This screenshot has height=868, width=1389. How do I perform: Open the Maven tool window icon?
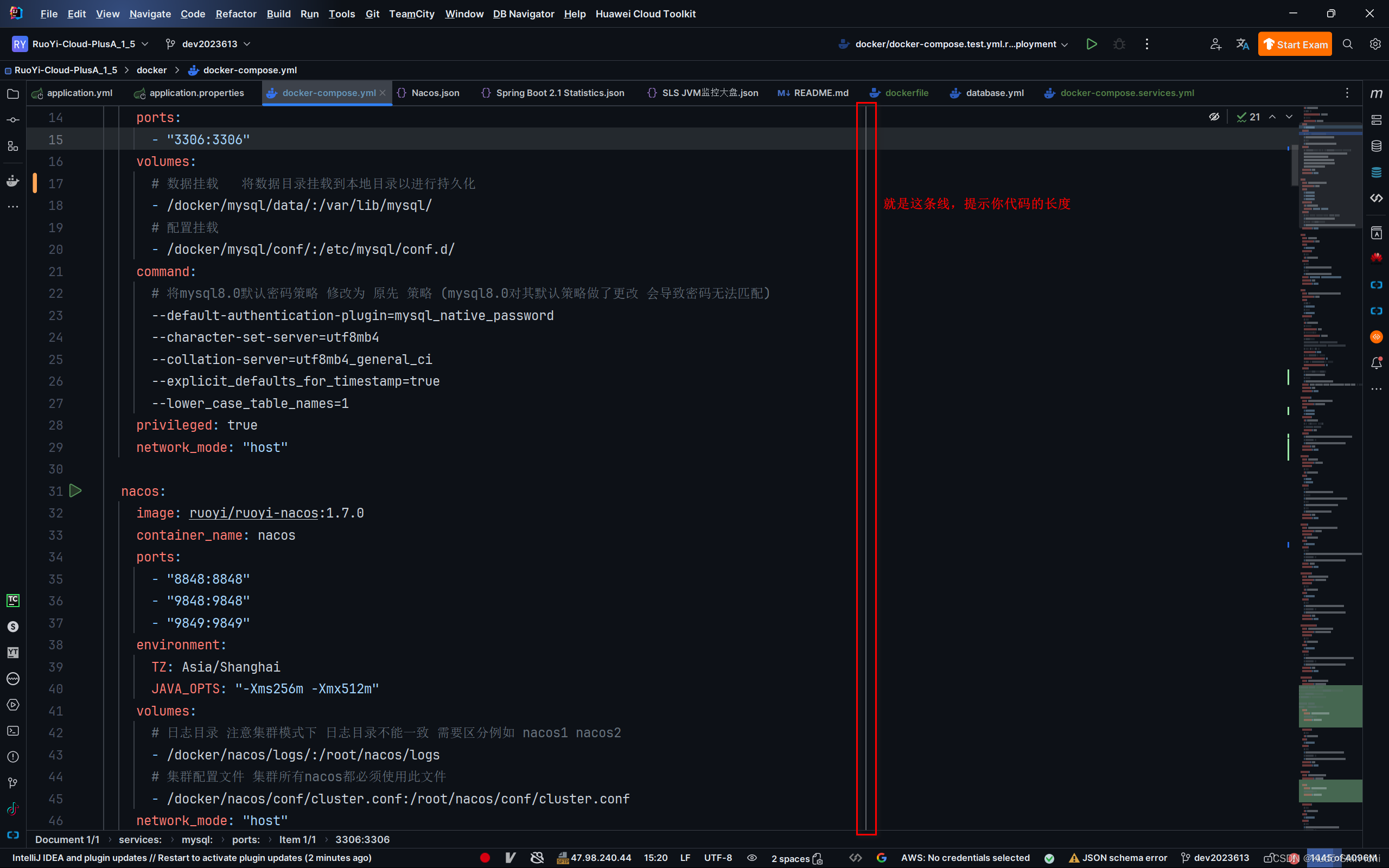click(x=1377, y=93)
